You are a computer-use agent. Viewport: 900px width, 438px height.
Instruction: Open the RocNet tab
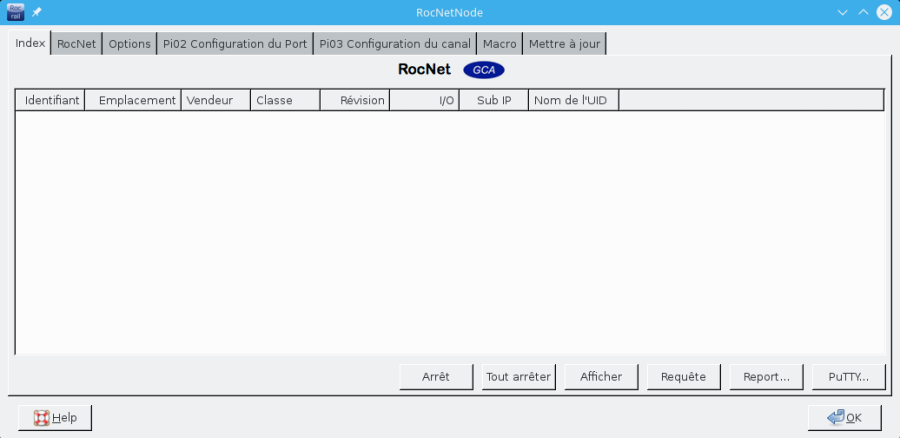(77, 44)
